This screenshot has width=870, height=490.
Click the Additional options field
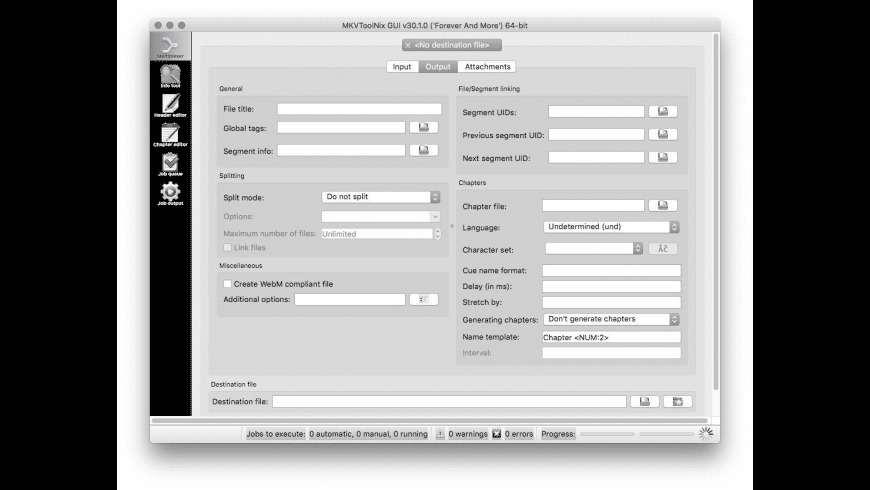[x=350, y=299]
